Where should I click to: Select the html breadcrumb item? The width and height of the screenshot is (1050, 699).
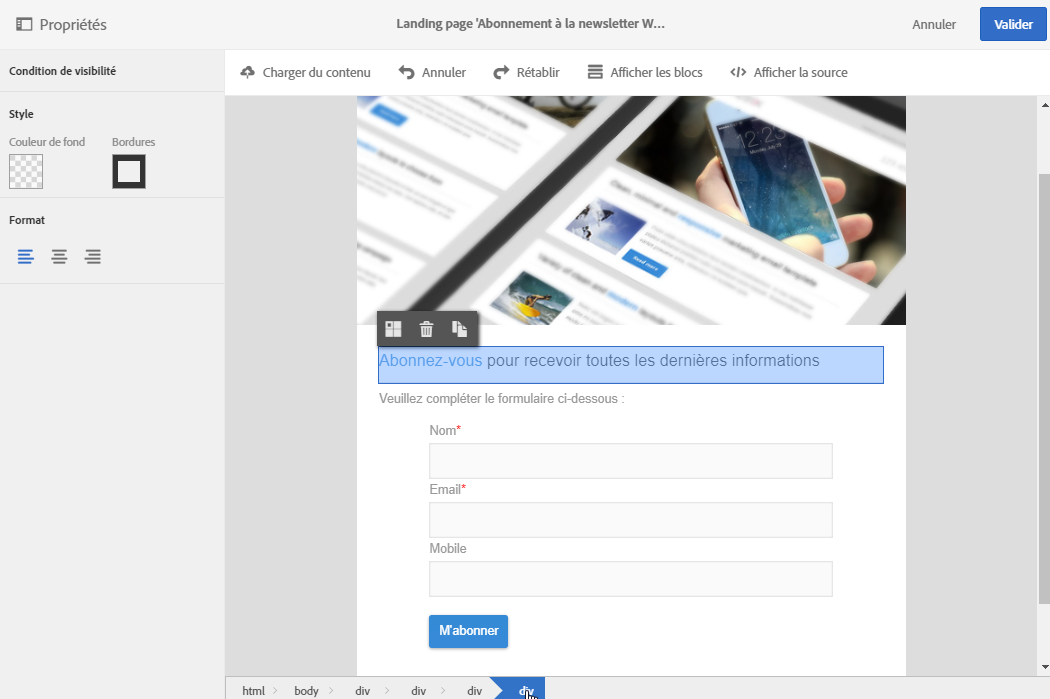click(x=253, y=690)
